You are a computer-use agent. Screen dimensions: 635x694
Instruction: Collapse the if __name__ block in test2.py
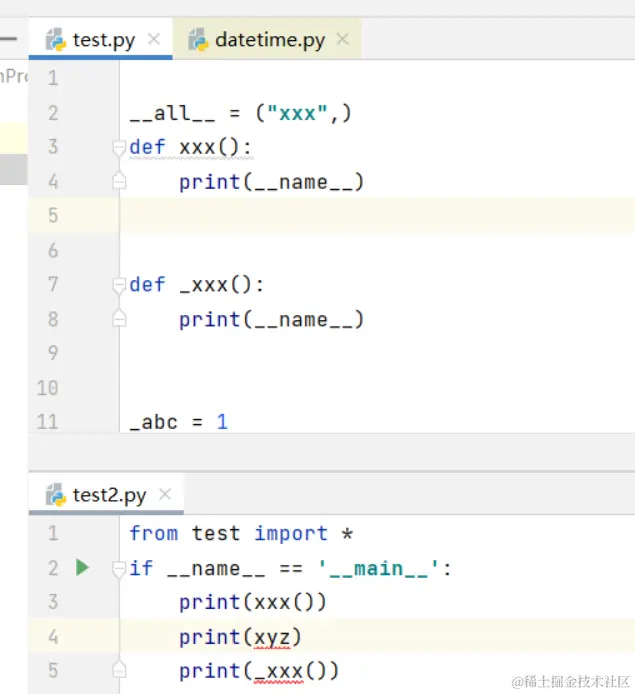click(119, 569)
